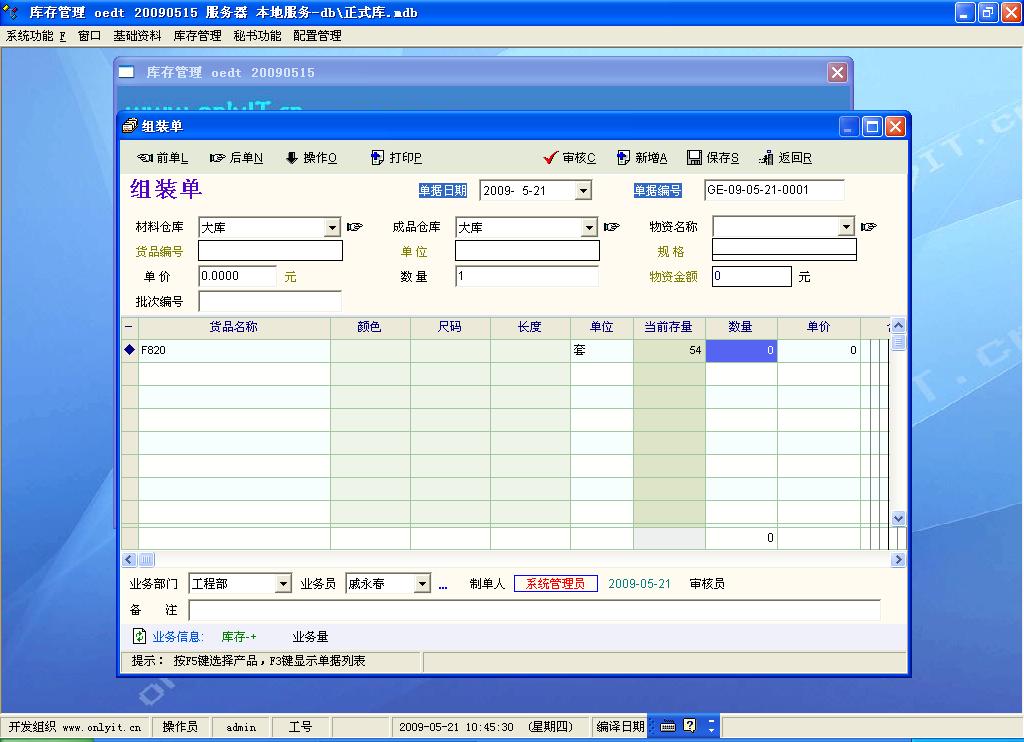Click the 打印P print icon

[x=396, y=158]
